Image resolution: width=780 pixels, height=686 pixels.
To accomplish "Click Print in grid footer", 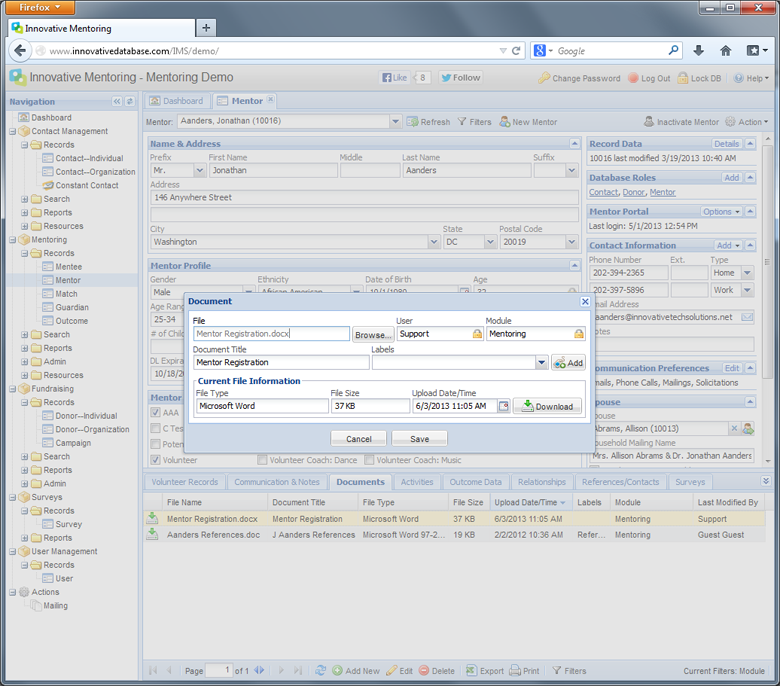I will point(524,671).
